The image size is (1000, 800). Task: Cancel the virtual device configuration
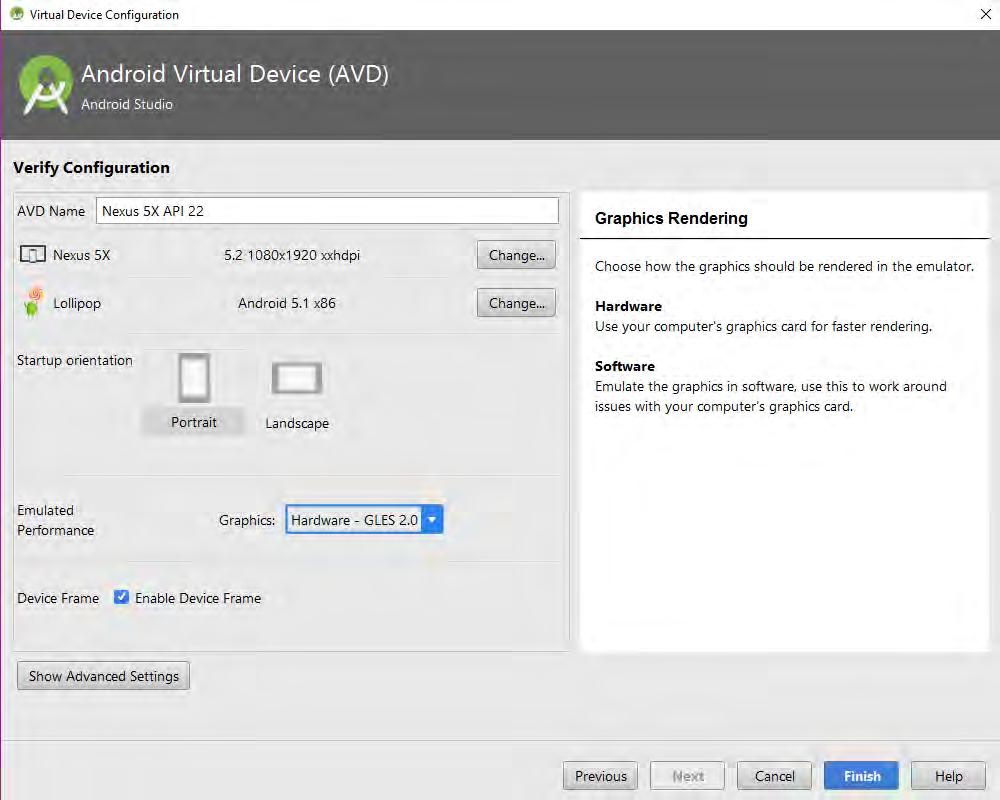[x=774, y=776]
